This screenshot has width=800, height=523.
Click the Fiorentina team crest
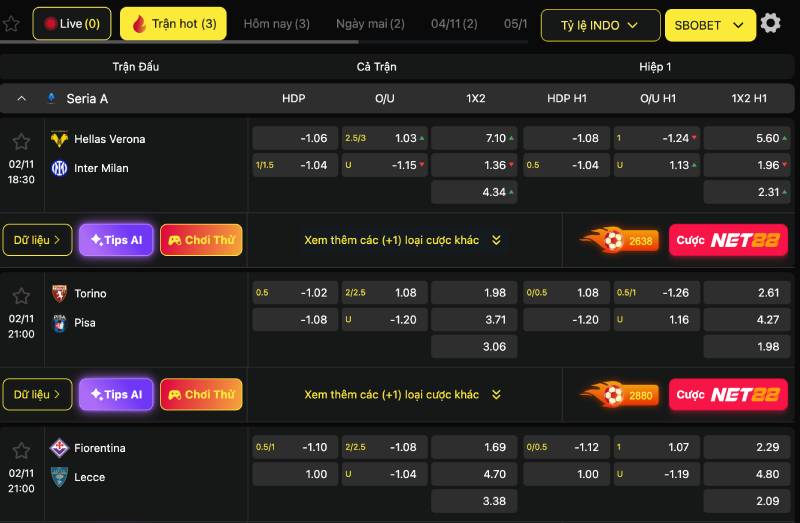[59, 448]
